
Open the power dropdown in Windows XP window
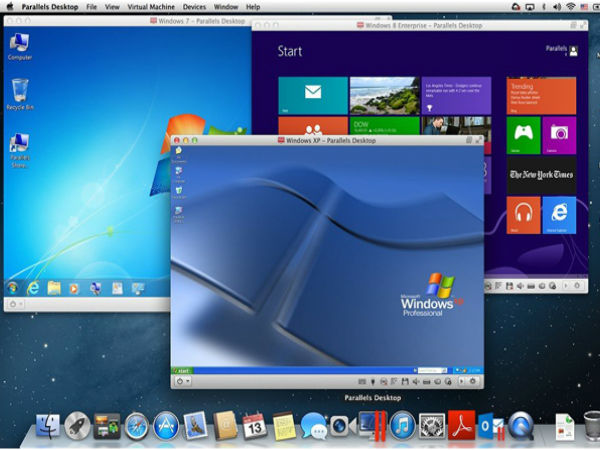coord(183,381)
